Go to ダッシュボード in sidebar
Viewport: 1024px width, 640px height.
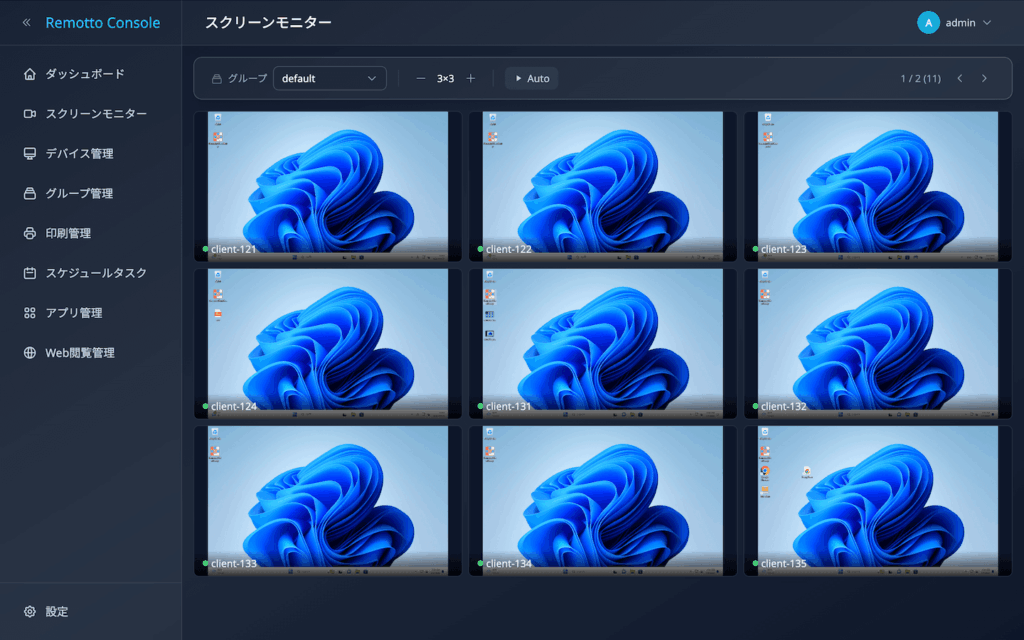coord(85,74)
